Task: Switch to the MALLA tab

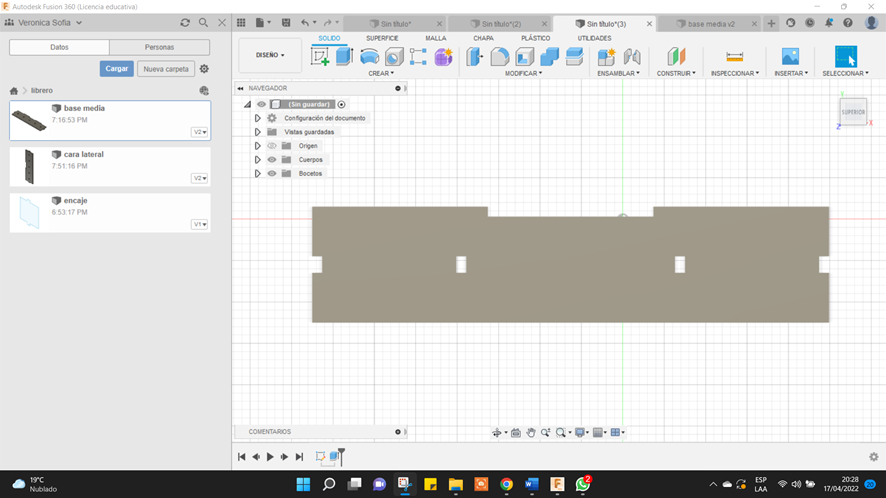Action: (436, 38)
